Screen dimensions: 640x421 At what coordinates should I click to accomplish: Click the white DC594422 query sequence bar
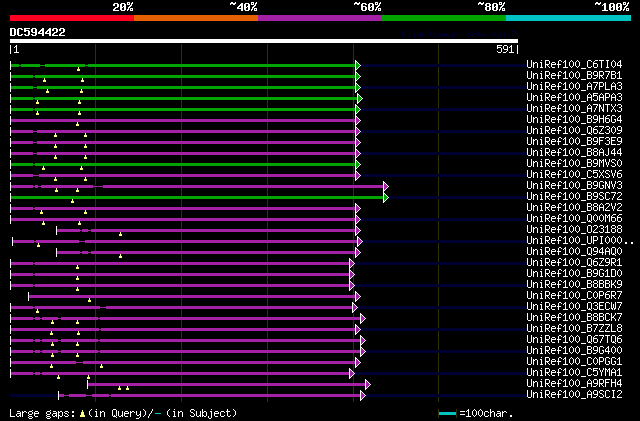pos(264,41)
